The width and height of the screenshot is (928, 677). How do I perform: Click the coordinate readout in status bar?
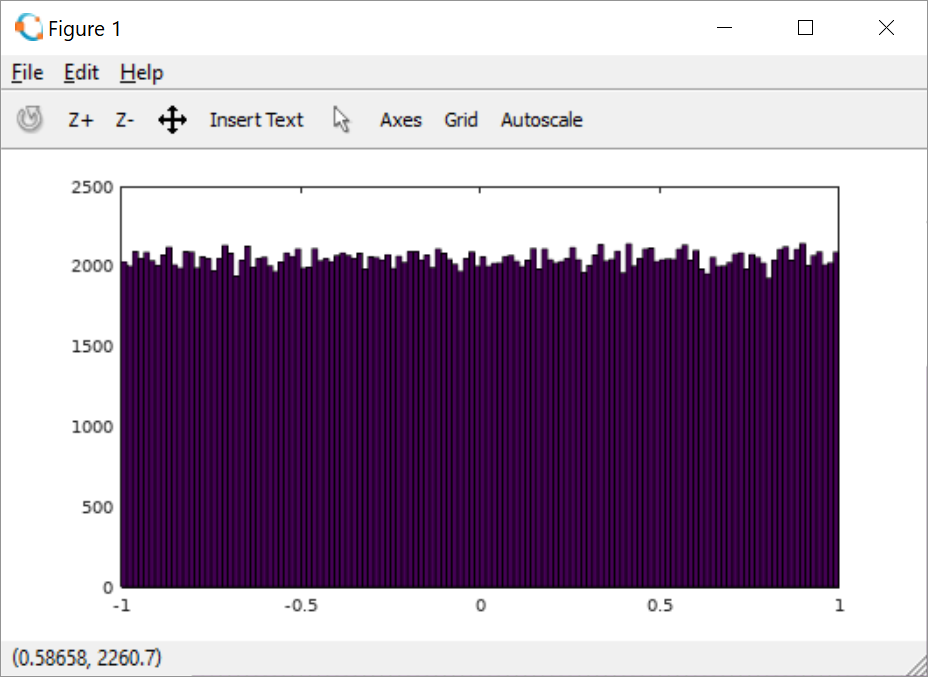87,658
